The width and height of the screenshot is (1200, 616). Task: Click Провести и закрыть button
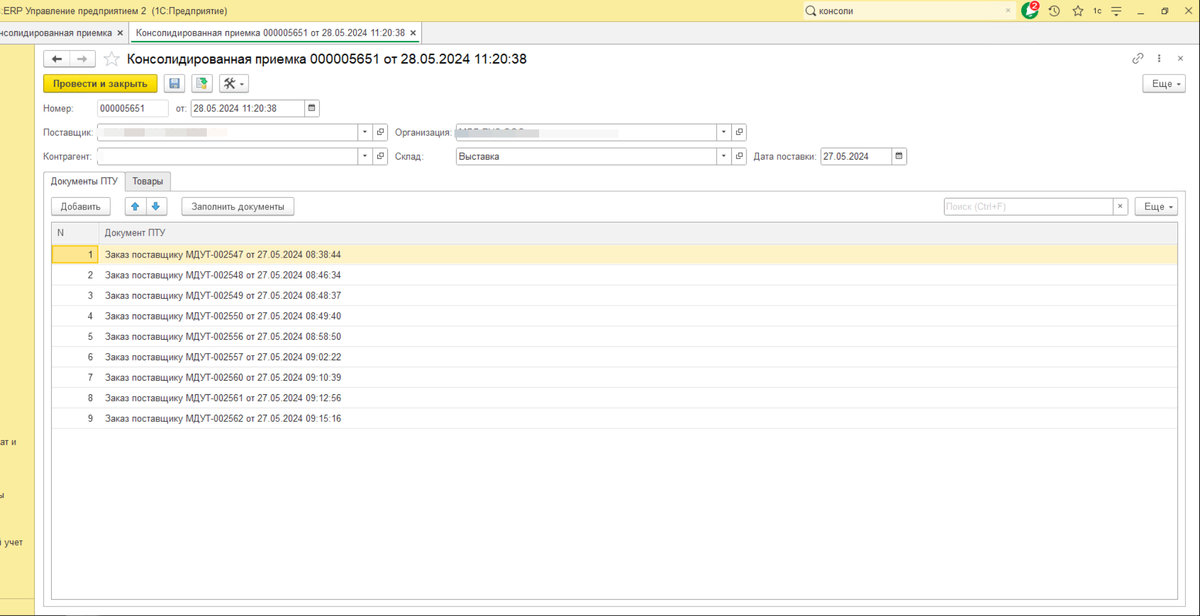[100, 84]
